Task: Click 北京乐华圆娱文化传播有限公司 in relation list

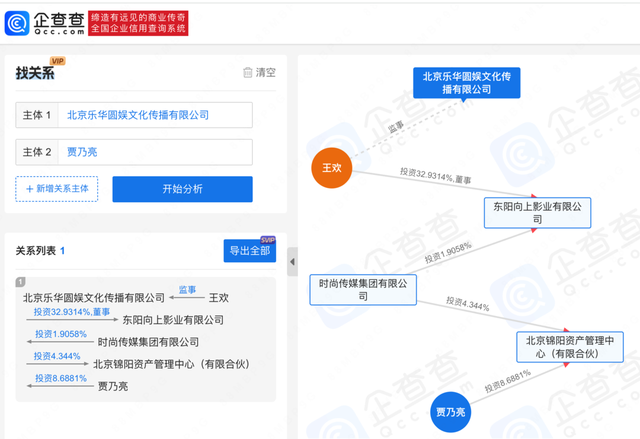Action: pyautogui.click(x=94, y=298)
